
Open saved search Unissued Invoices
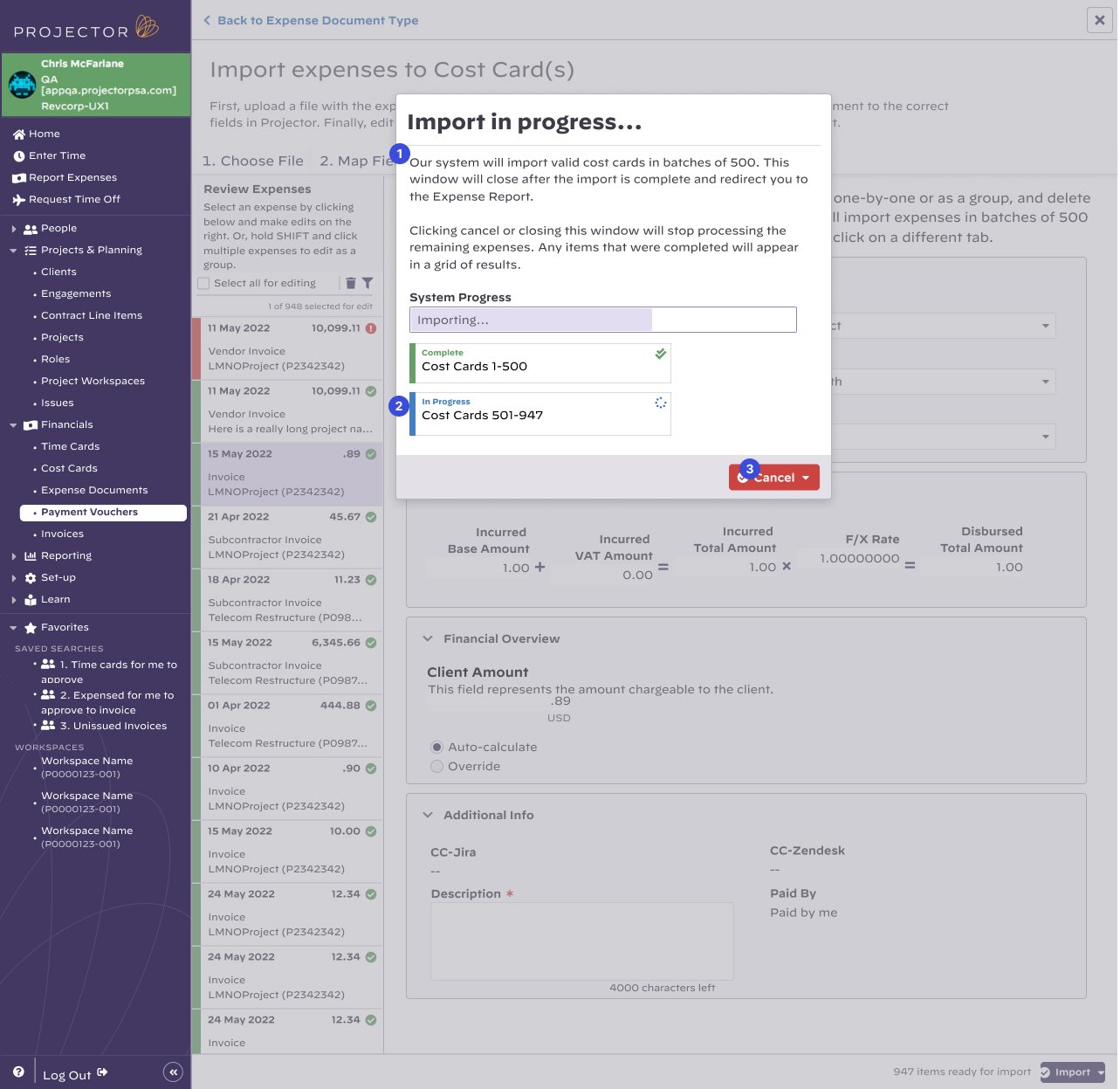[113, 727]
